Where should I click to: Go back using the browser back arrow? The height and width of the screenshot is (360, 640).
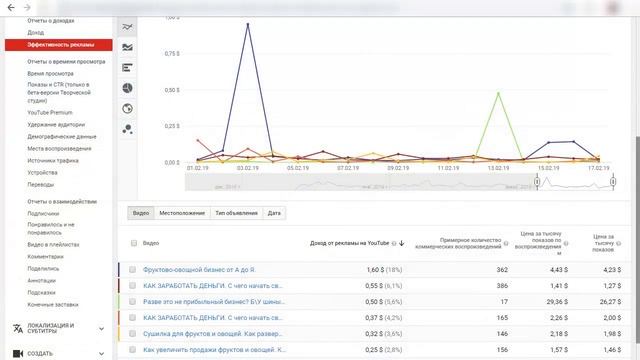(x=11, y=7)
